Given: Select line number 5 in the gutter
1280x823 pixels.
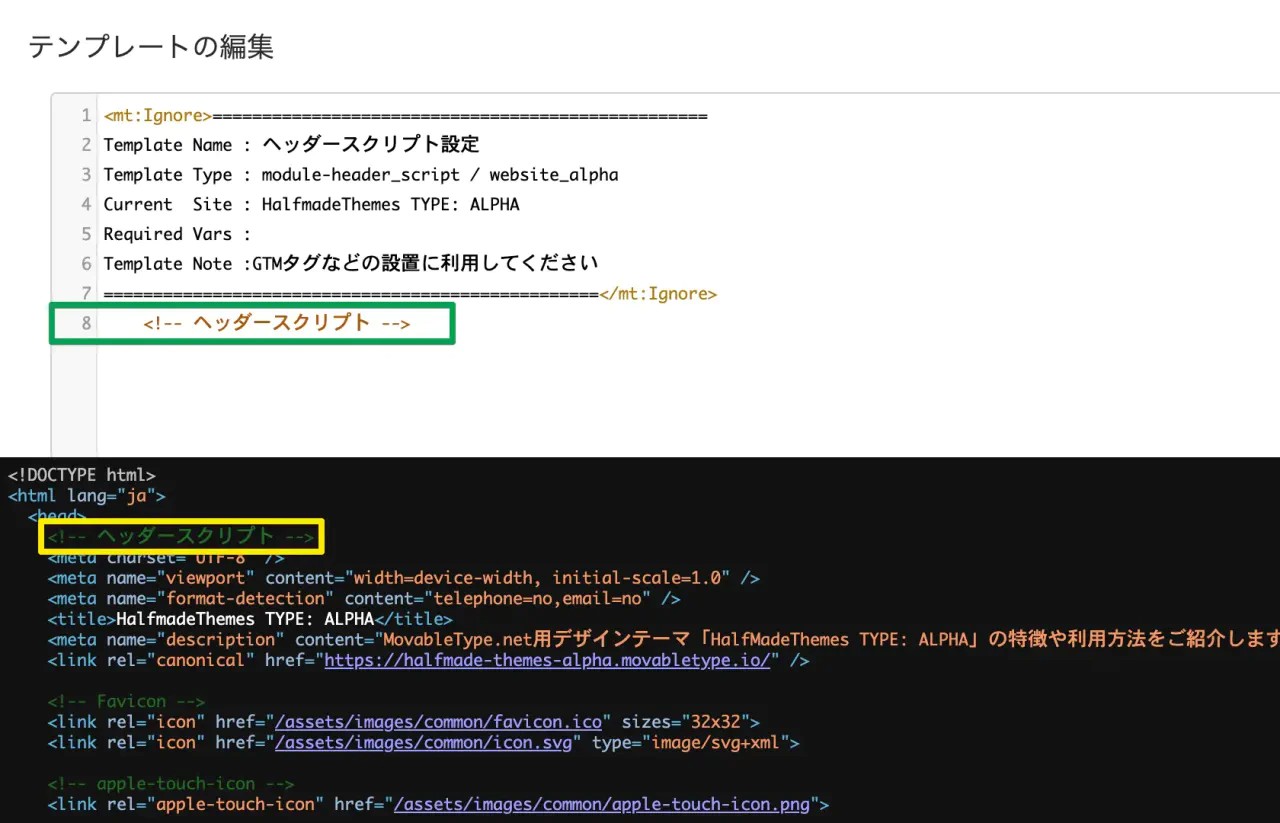Looking at the screenshot, I should [86, 234].
